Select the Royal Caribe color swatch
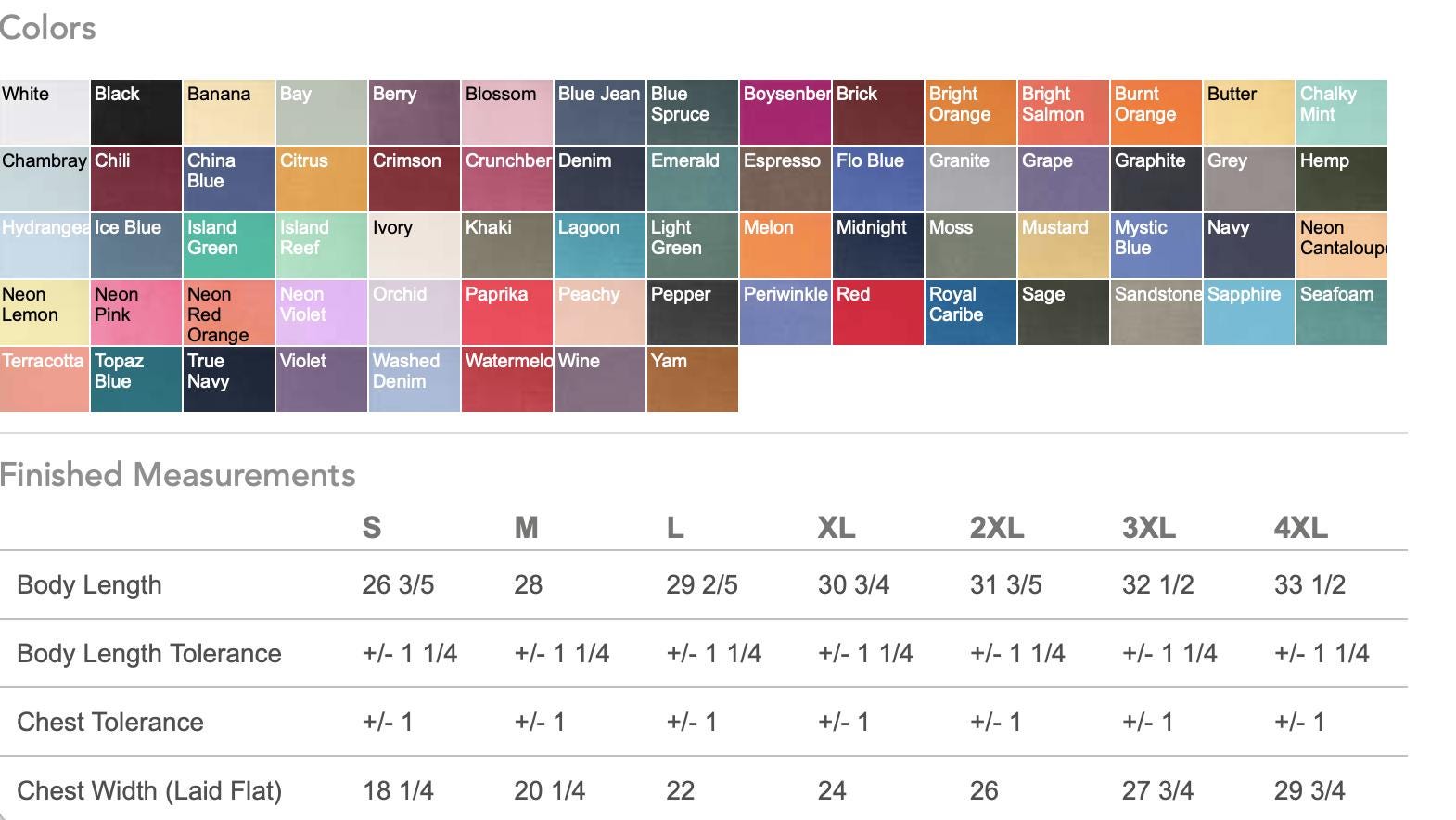Viewport: 1456px width, 820px height. [970, 313]
